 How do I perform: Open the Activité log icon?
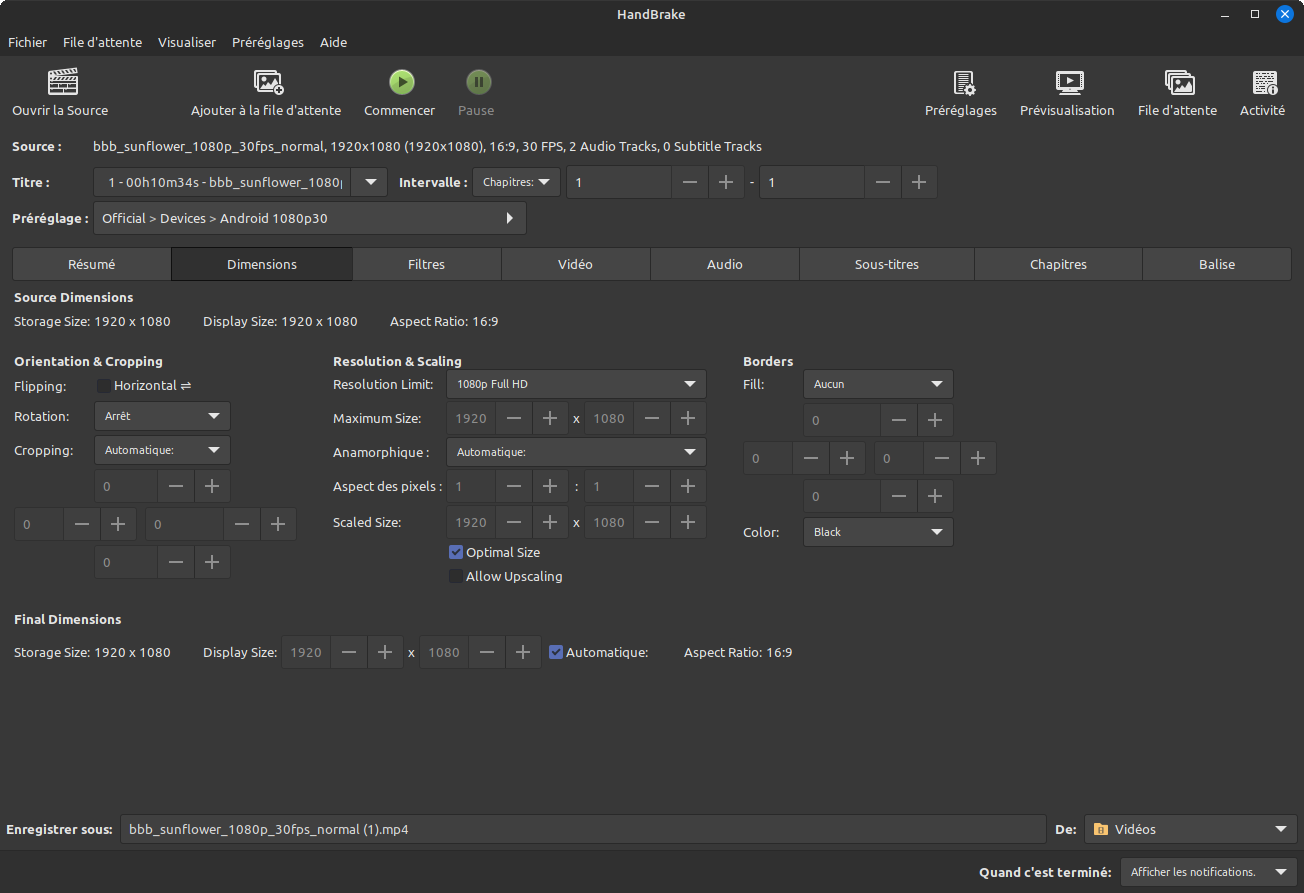click(x=1264, y=82)
